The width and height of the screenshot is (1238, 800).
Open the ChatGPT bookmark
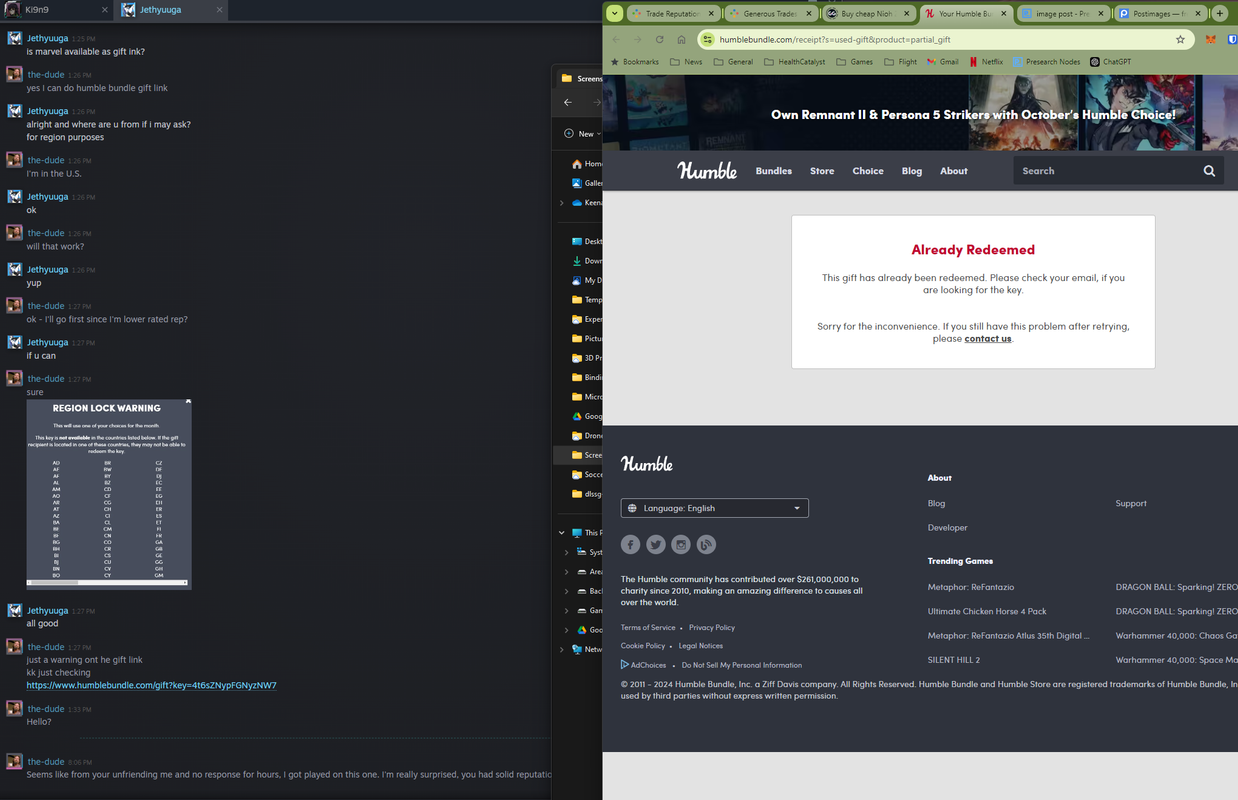[1110, 62]
